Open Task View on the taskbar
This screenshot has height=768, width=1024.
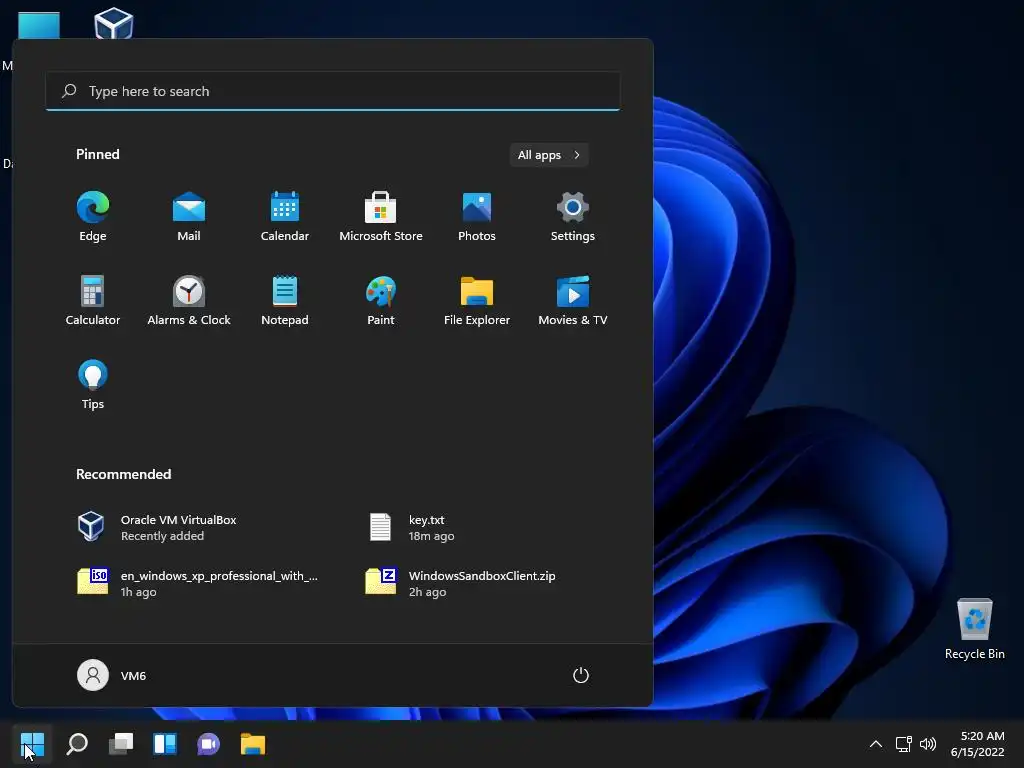[121, 744]
